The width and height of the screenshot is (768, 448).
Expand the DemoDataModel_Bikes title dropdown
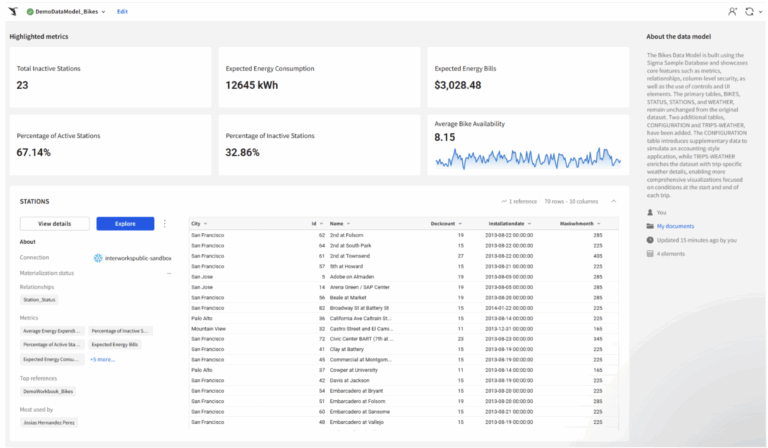pyautogui.click(x=104, y=11)
